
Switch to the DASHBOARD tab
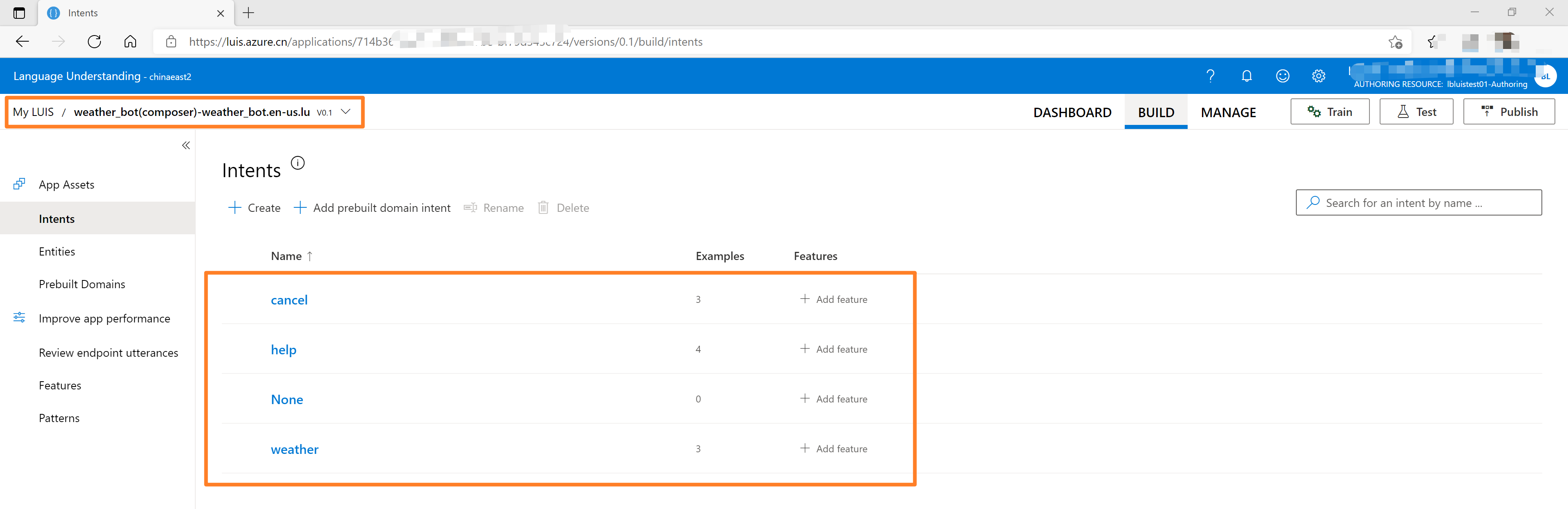pyautogui.click(x=1072, y=113)
